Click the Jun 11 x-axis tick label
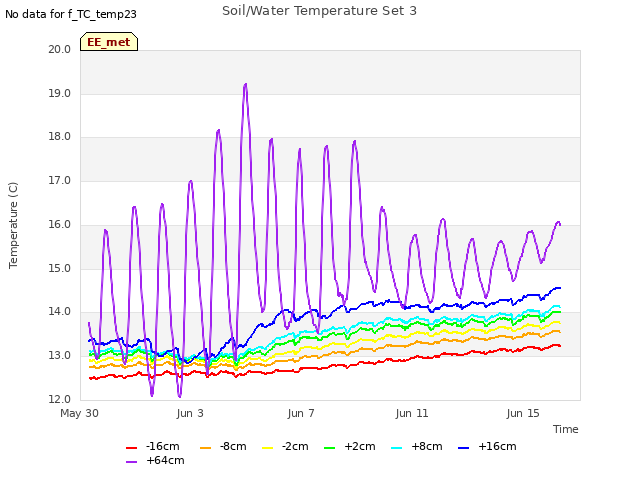640x480 pixels. coord(412,413)
